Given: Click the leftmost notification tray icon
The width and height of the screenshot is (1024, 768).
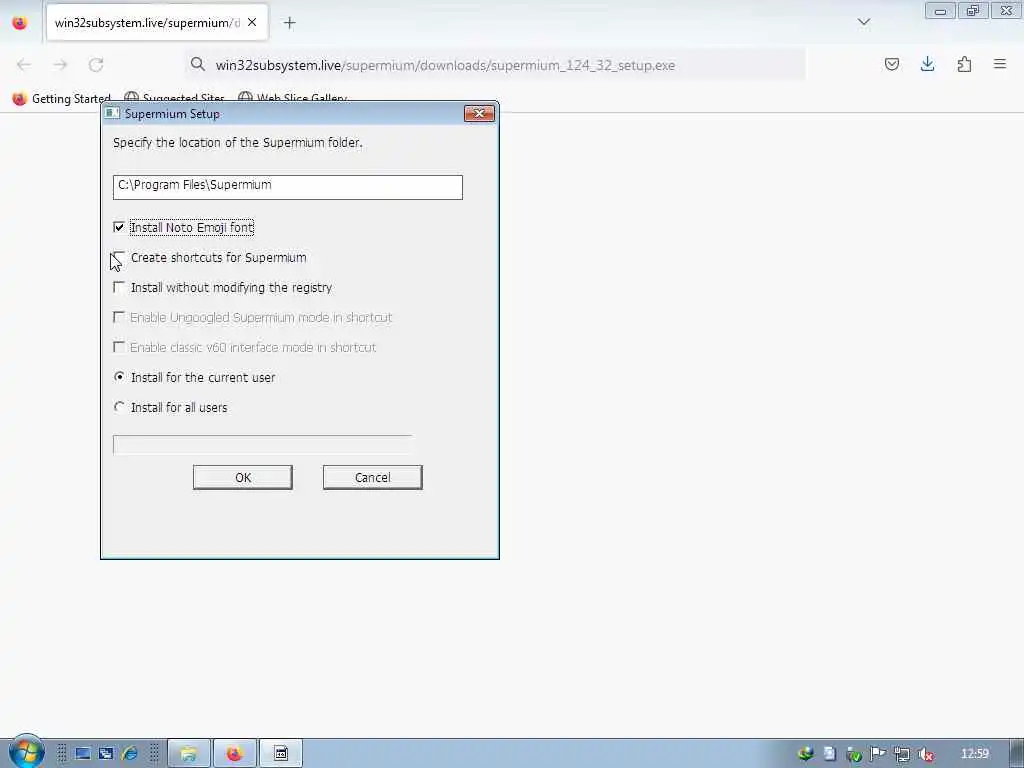Looking at the screenshot, I should tap(805, 754).
